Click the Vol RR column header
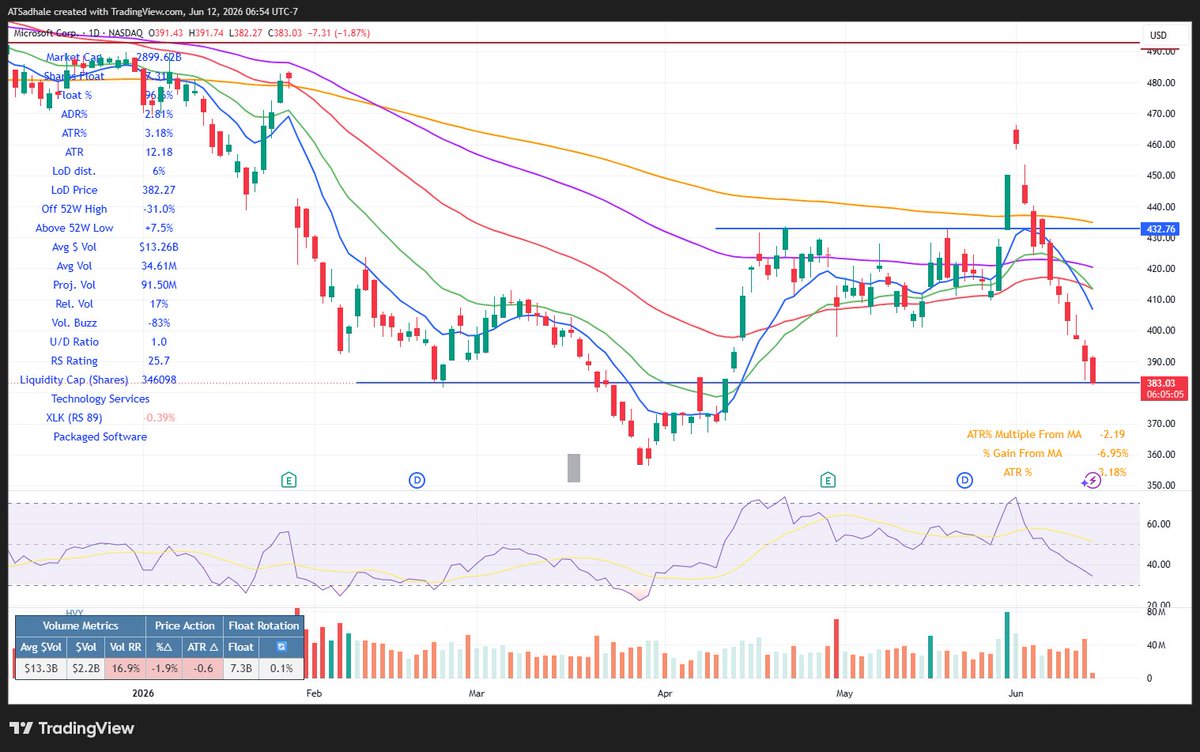 pyautogui.click(x=124, y=647)
